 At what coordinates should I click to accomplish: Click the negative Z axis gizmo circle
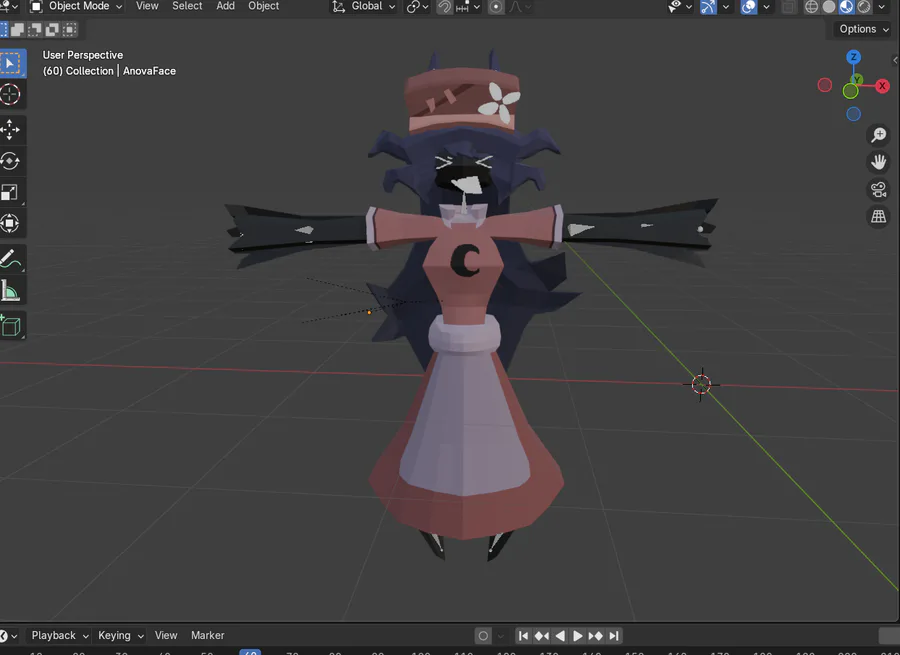pos(854,114)
